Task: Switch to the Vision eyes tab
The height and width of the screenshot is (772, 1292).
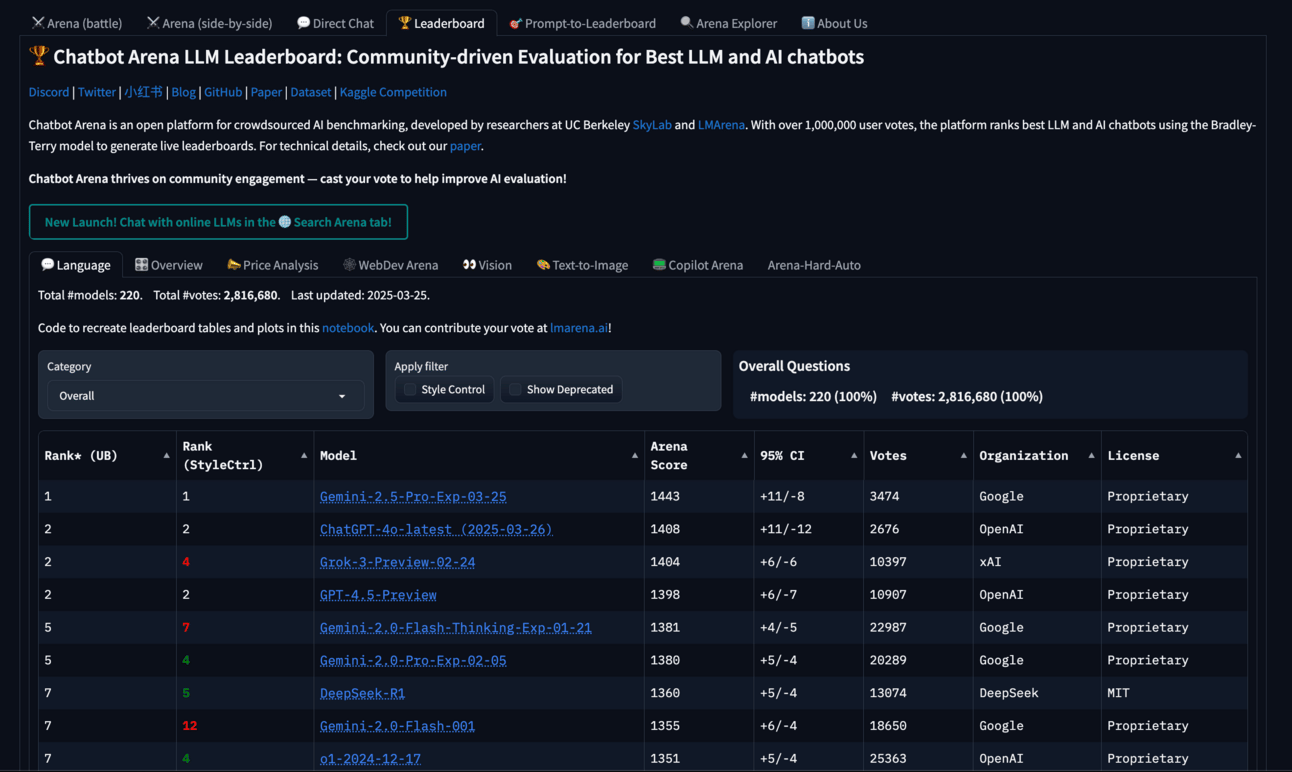Action: pyautogui.click(x=487, y=265)
